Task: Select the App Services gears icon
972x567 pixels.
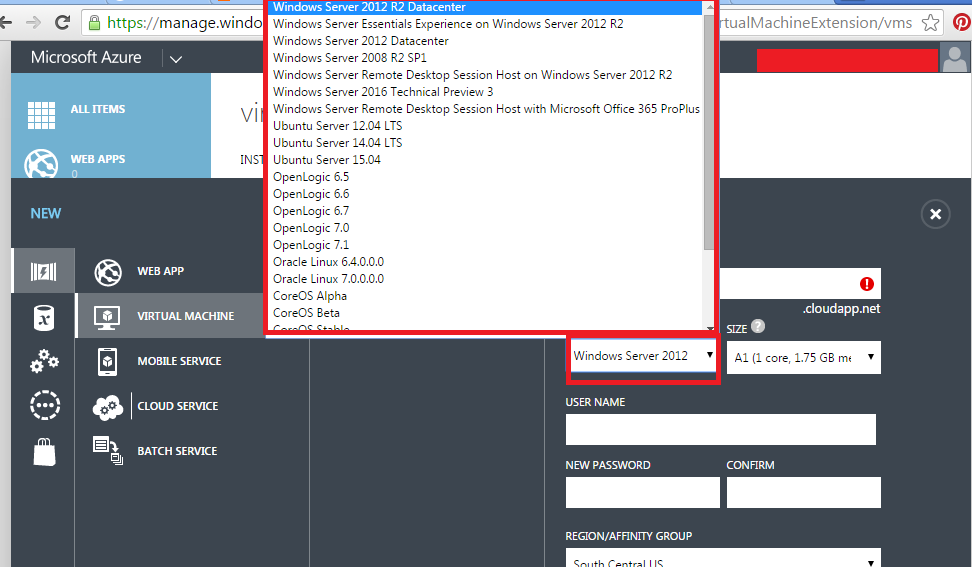Action: (44, 361)
